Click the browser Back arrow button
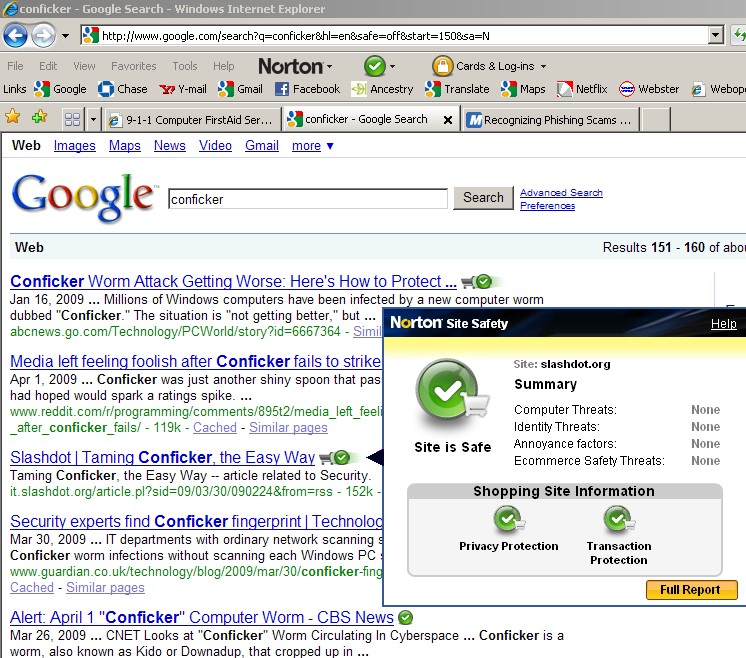Screen dimensions: 746x658 15,36
